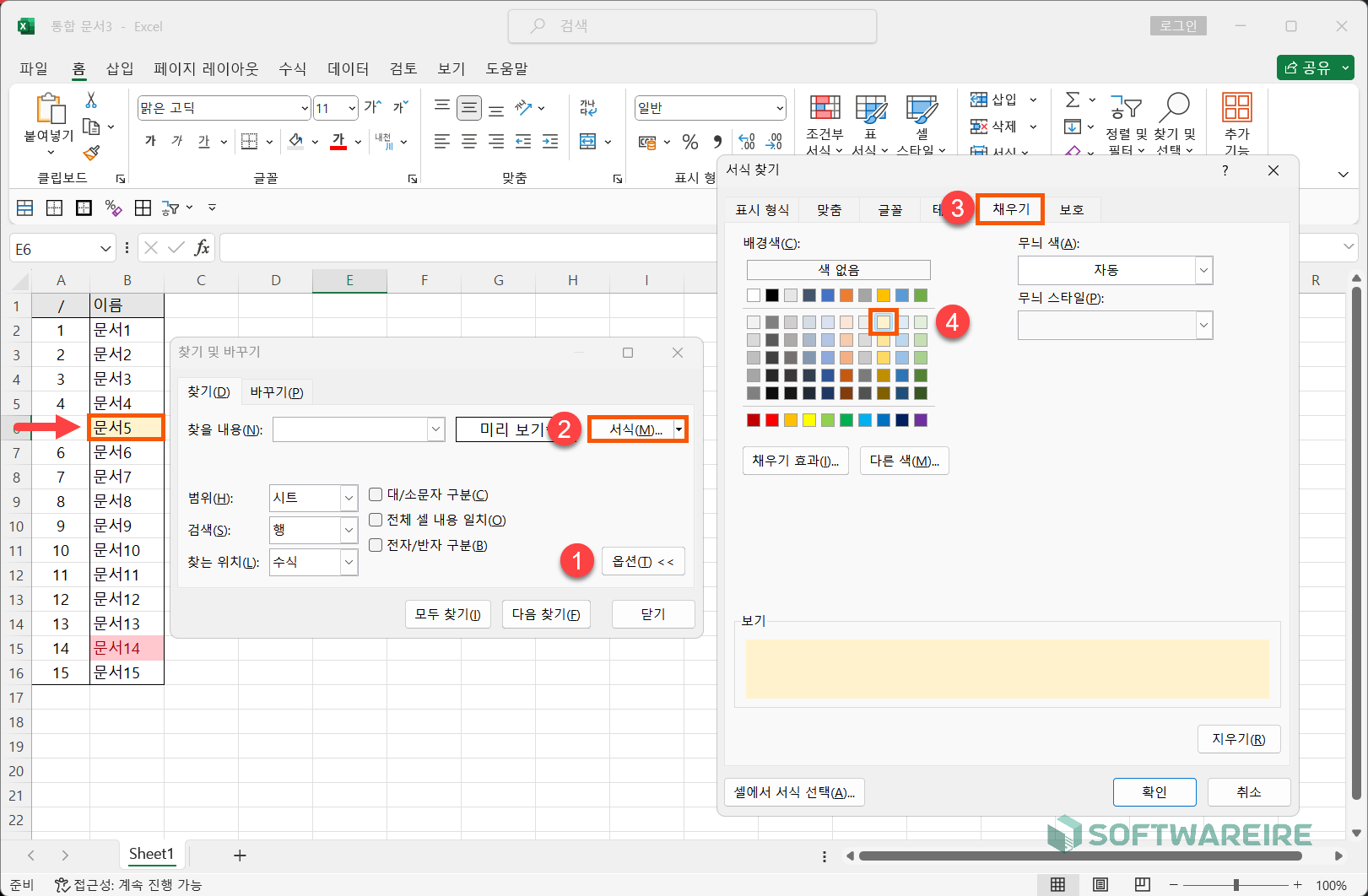The width and height of the screenshot is (1368, 896).
Task: Open 찾는 위치 dropdown 수식
Action: coord(349,562)
